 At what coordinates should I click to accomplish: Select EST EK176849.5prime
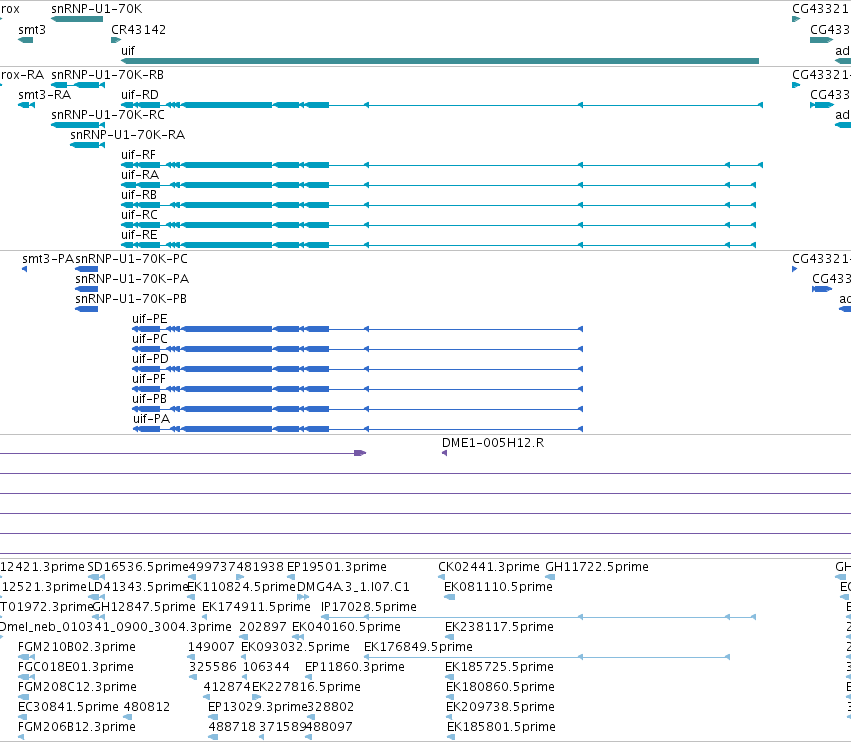(x=547, y=657)
